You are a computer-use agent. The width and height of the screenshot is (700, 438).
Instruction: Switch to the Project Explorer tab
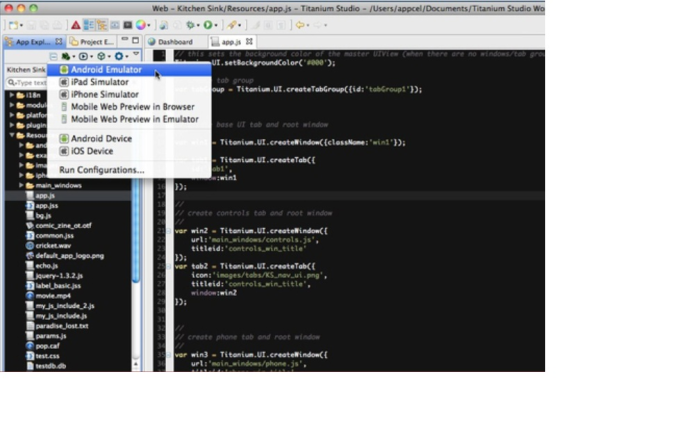(92, 42)
